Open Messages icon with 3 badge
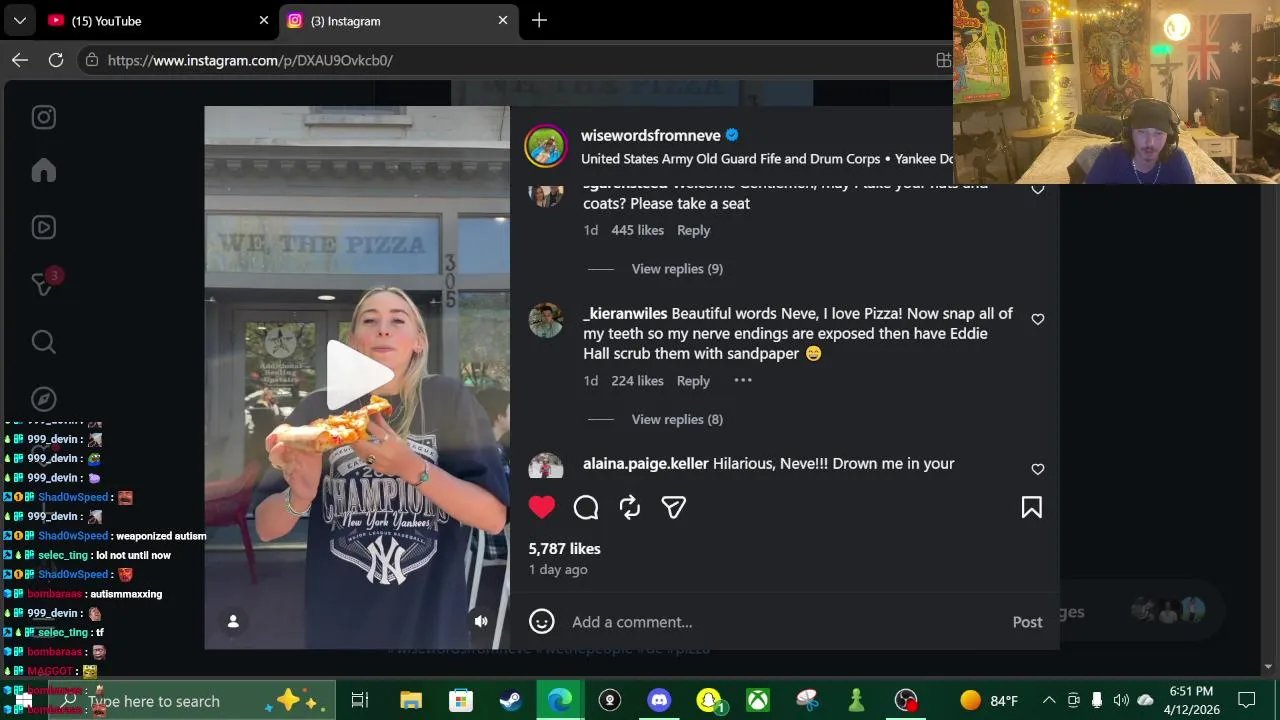The image size is (1280, 720). (44, 284)
